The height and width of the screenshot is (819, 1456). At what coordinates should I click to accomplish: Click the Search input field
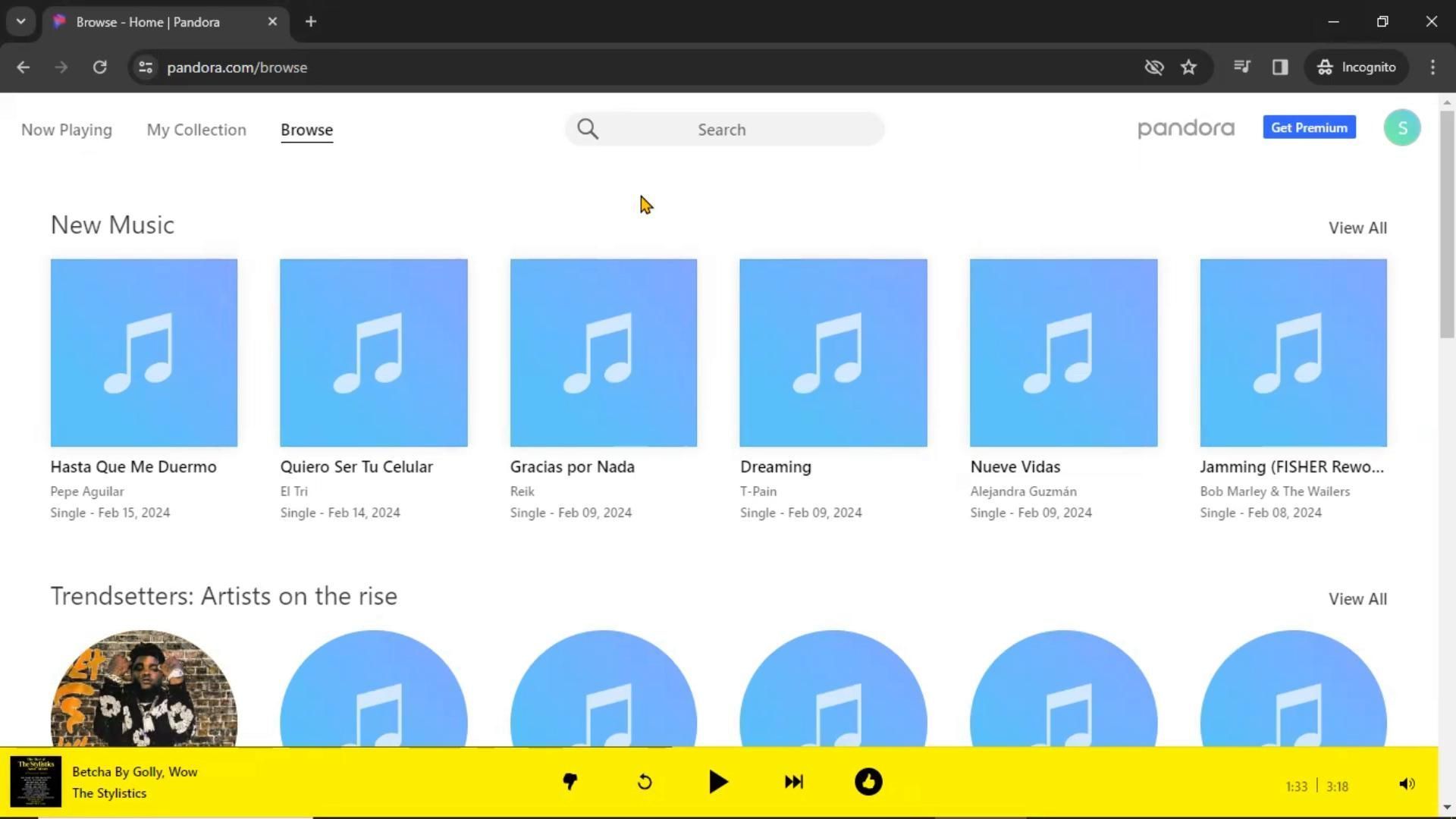pos(724,130)
